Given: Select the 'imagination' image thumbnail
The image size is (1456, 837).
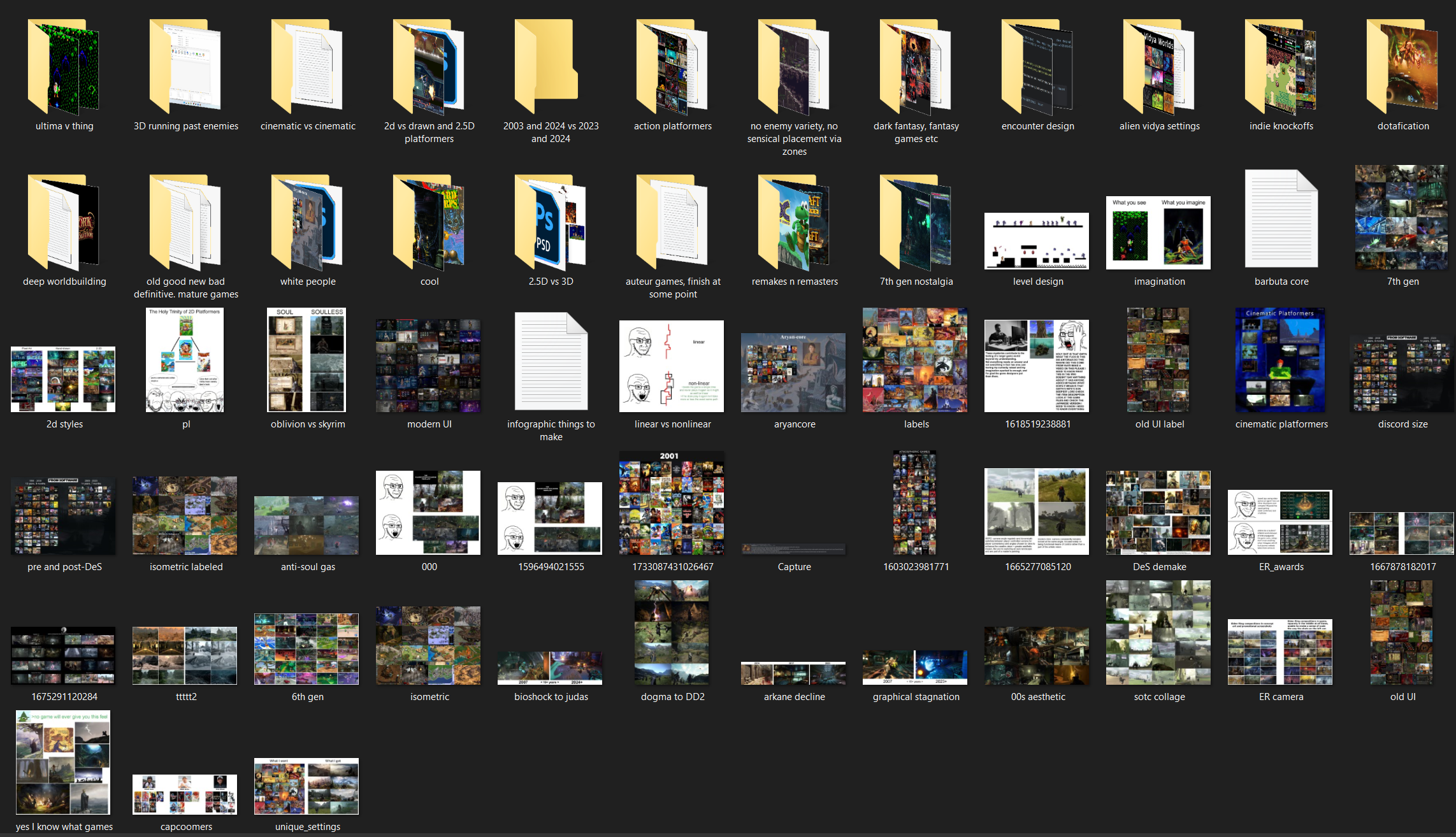Looking at the screenshot, I should (1158, 232).
